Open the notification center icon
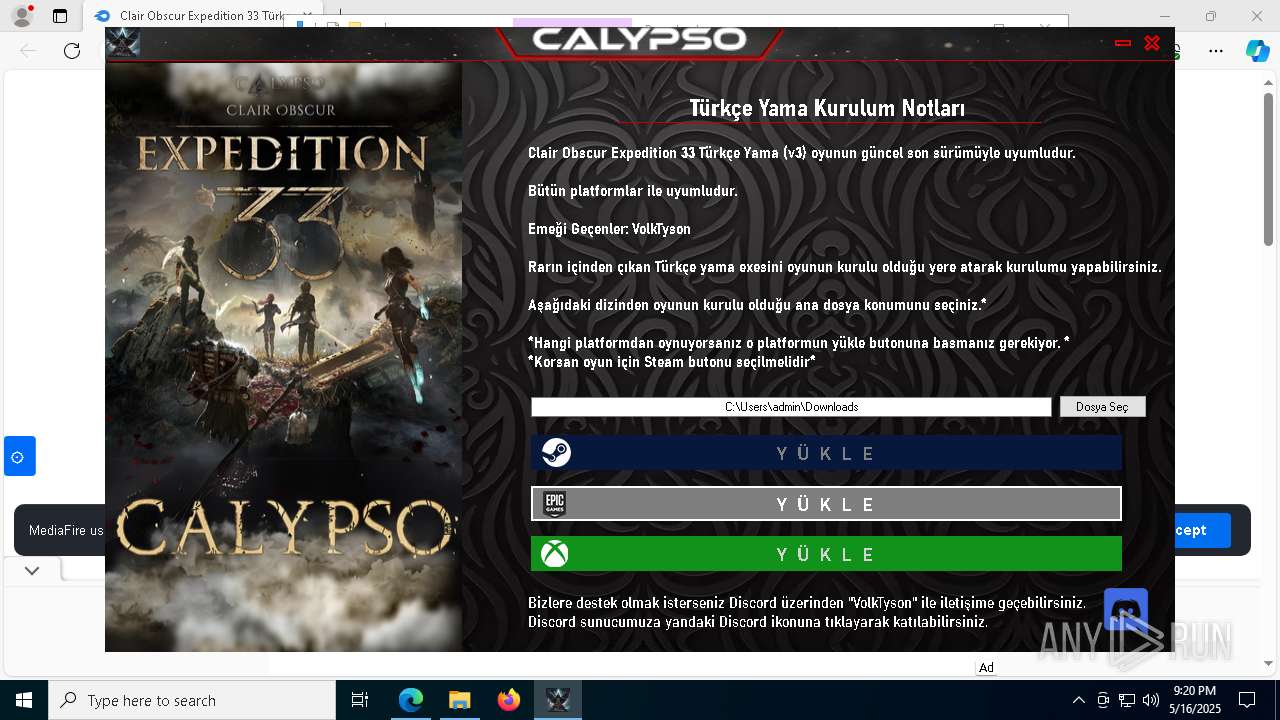Screen dimensions: 1280x720 coord(1247,700)
